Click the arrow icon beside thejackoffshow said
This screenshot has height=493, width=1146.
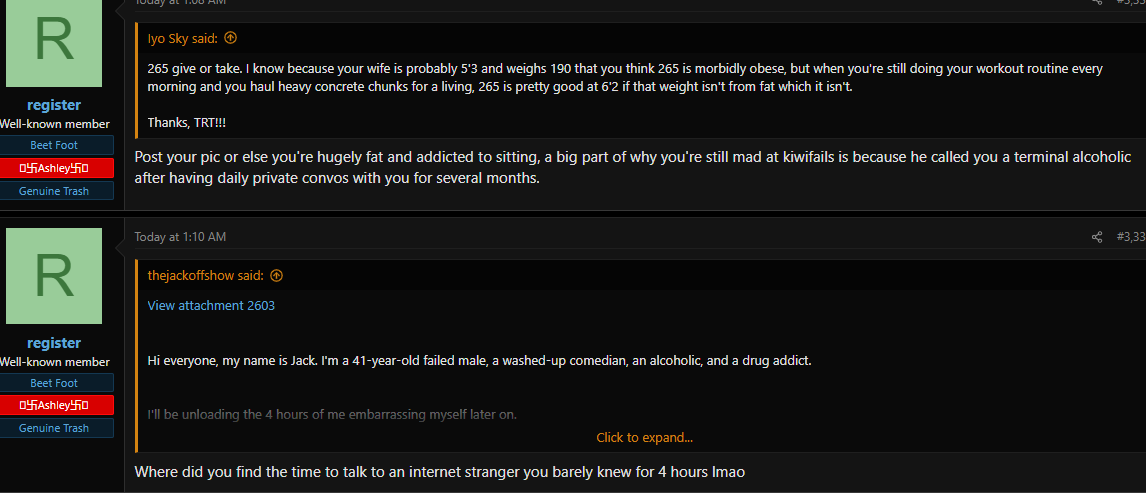click(x=276, y=275)
